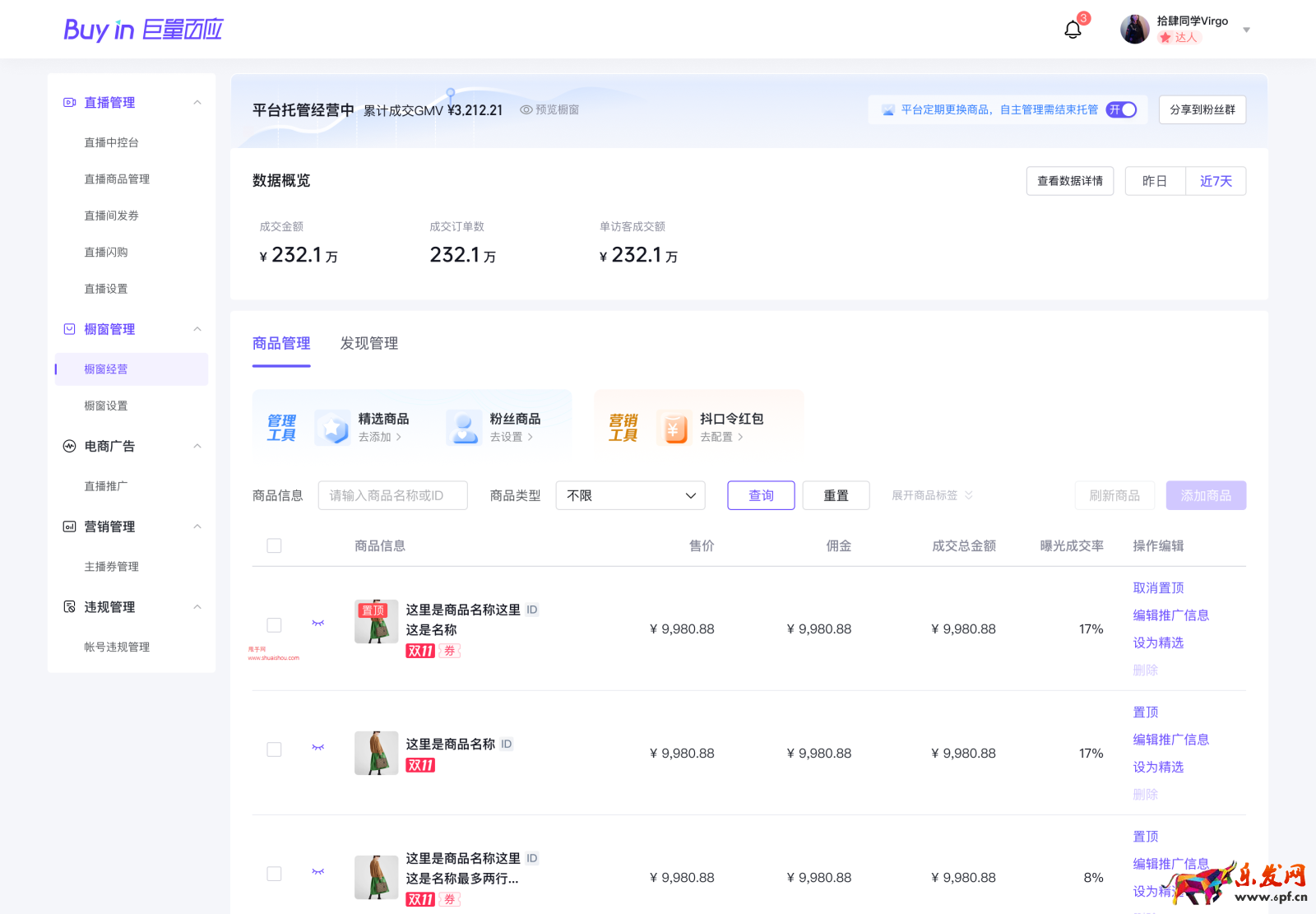Open the notification bell

pyautogui.click(x=1073, y=29)
